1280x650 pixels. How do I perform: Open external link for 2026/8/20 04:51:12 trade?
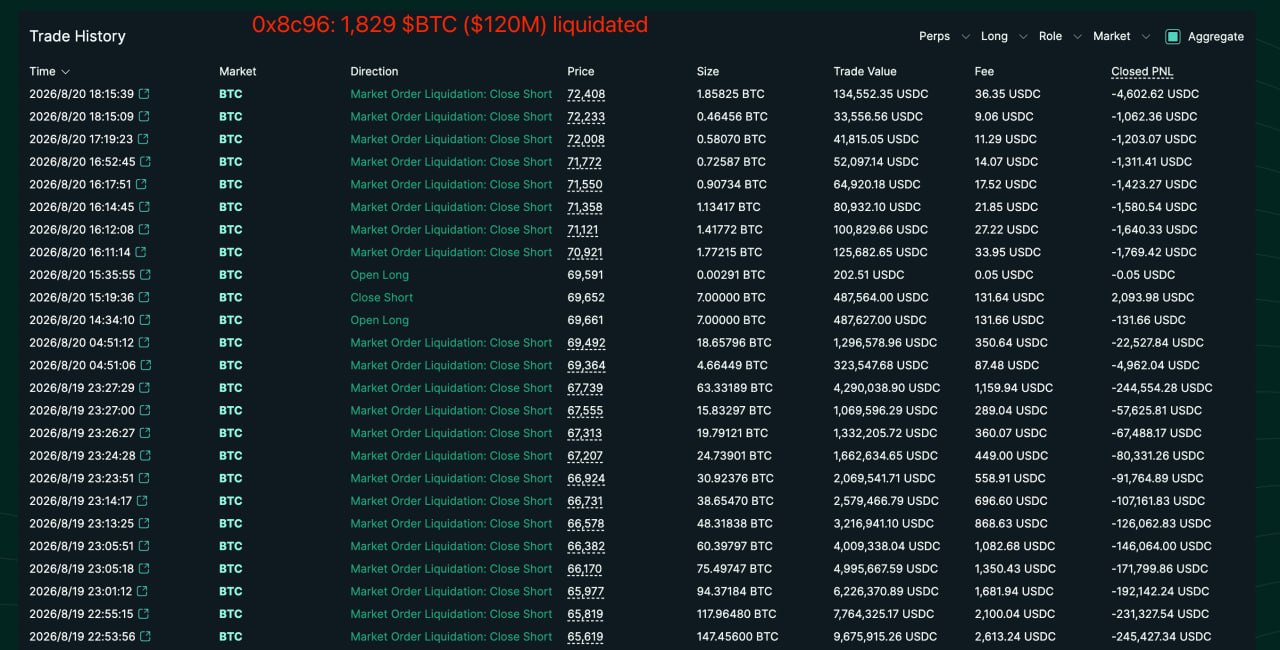[144, 343]
